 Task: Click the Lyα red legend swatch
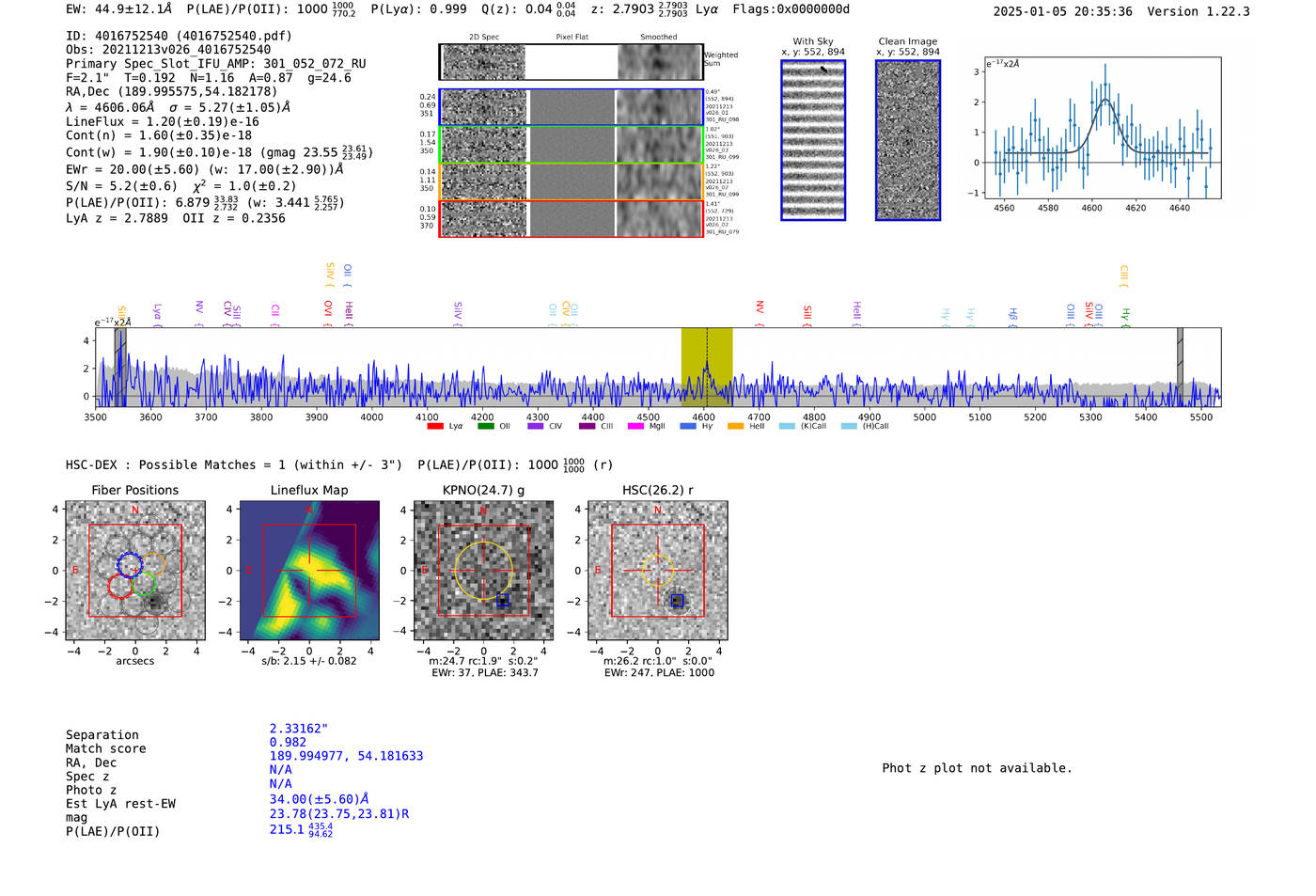click(x=435, y=427)
